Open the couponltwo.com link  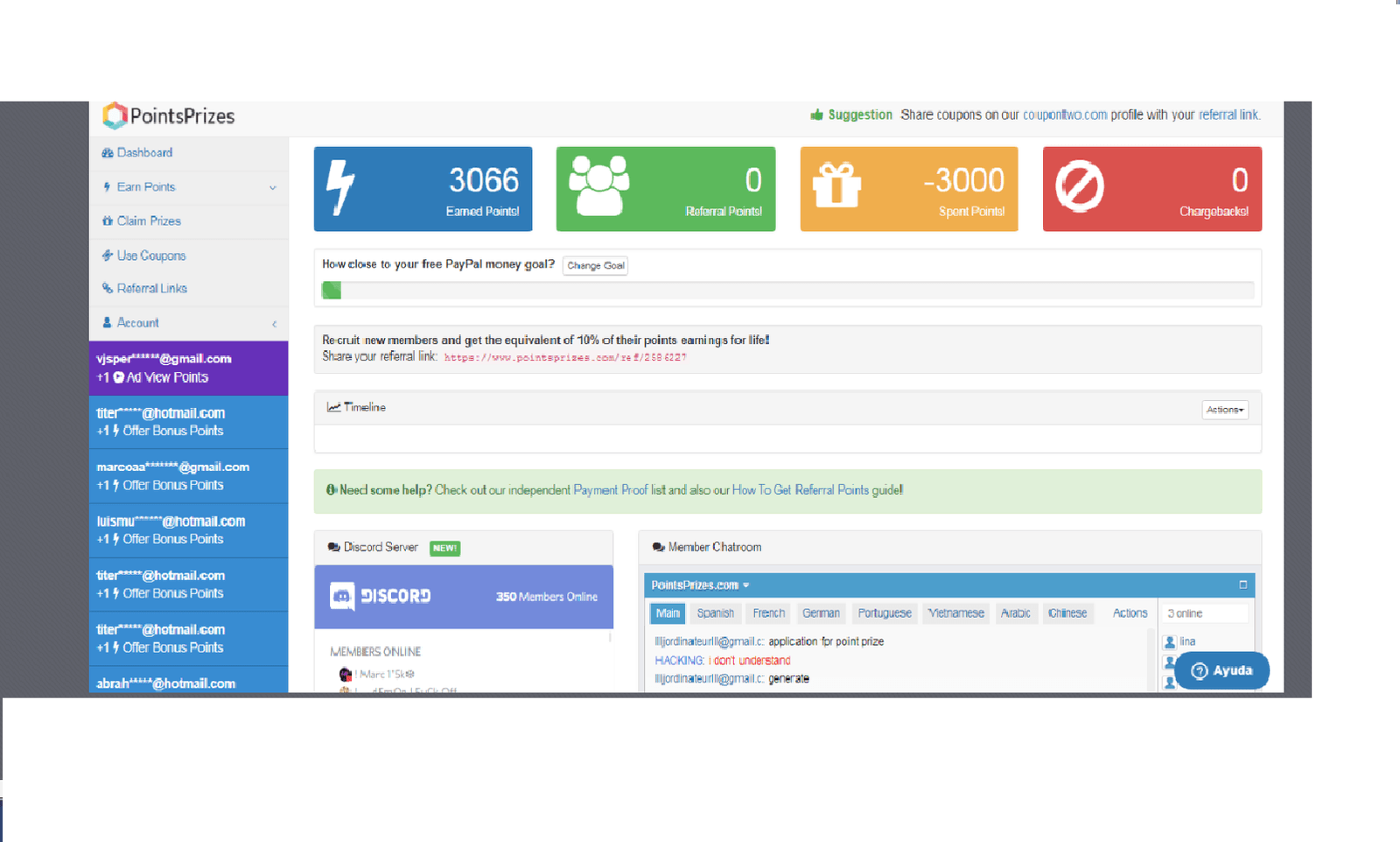(1065, 115)
